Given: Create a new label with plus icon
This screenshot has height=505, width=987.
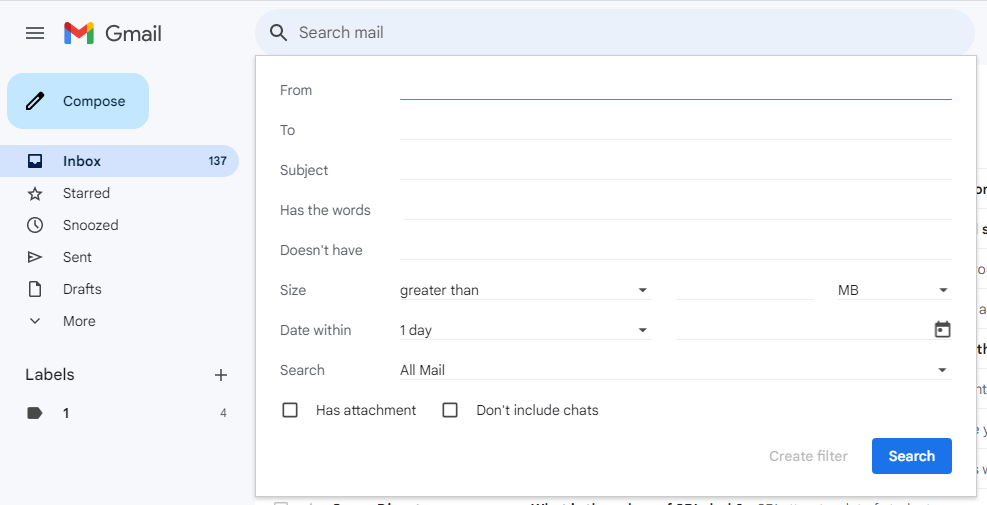Looking at the screenshot, I should 221,375.
